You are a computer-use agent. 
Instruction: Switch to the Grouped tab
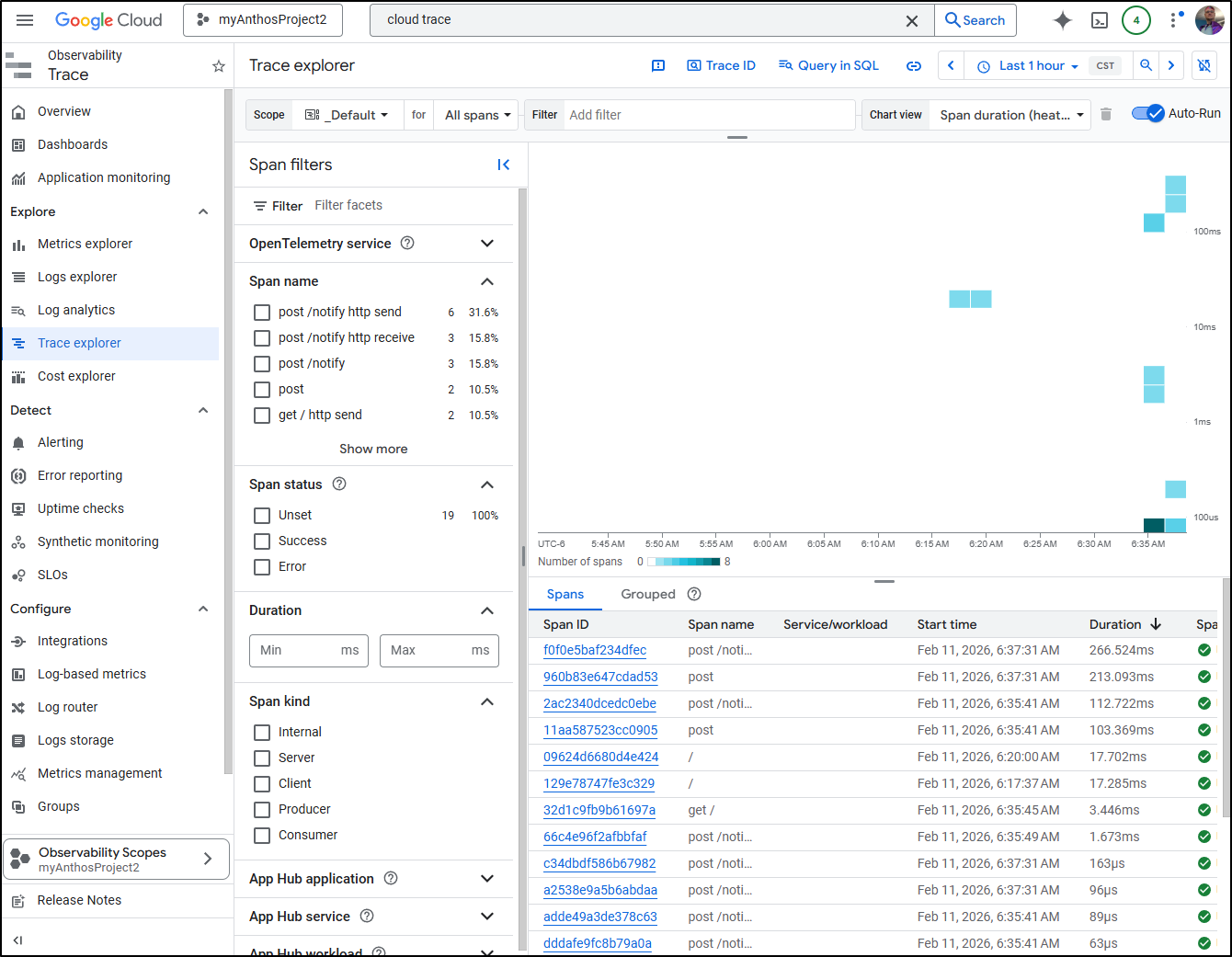647,594
